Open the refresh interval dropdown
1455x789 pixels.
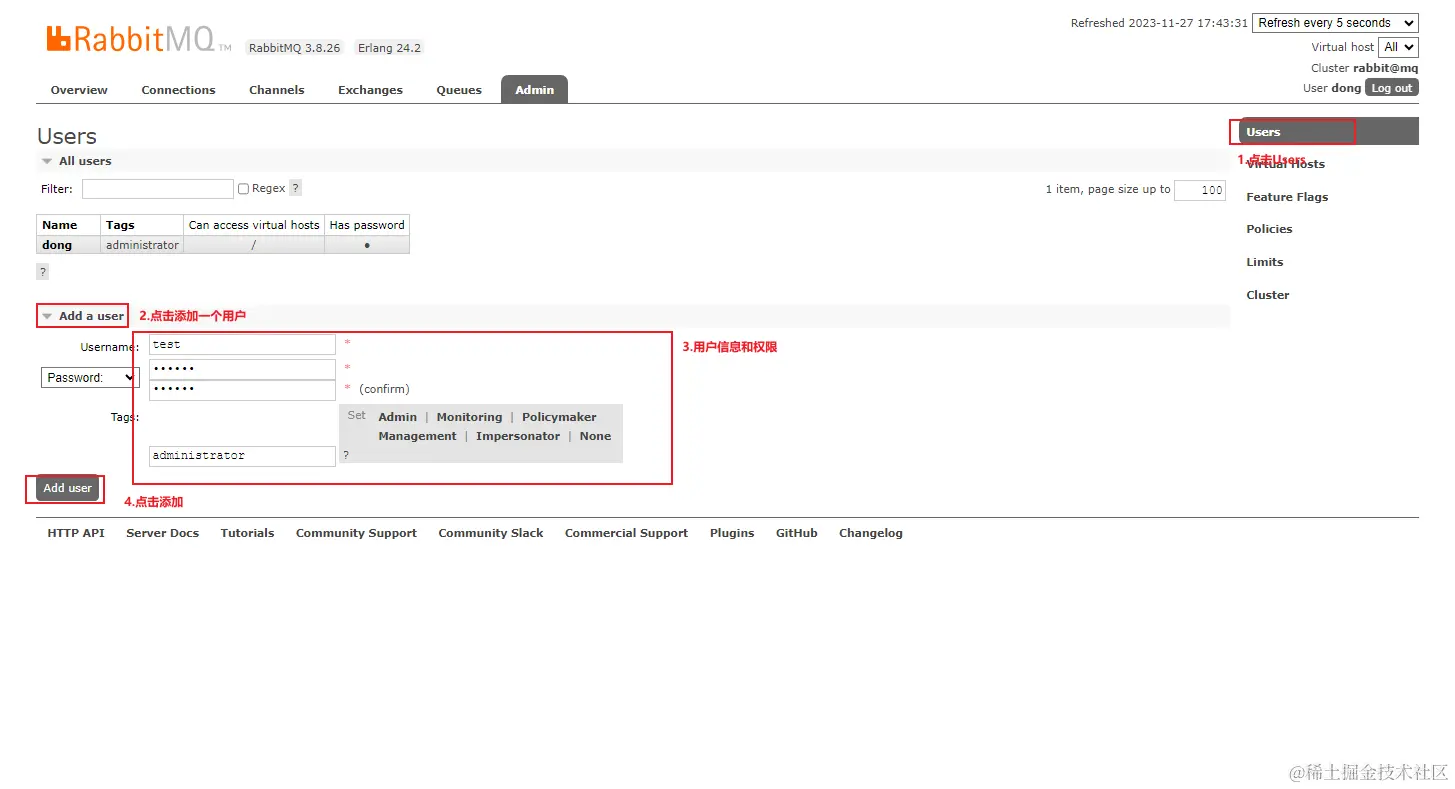click(1335, 23)
